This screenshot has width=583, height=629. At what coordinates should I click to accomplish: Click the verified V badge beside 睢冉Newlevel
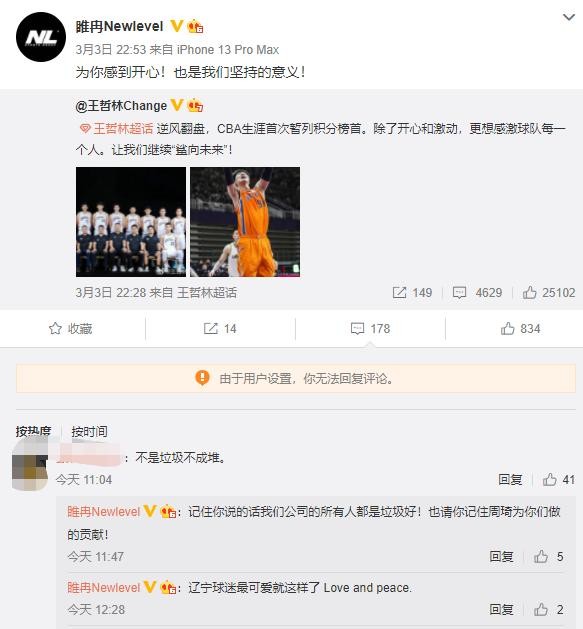pyautogui.click(x=176, y=26)
